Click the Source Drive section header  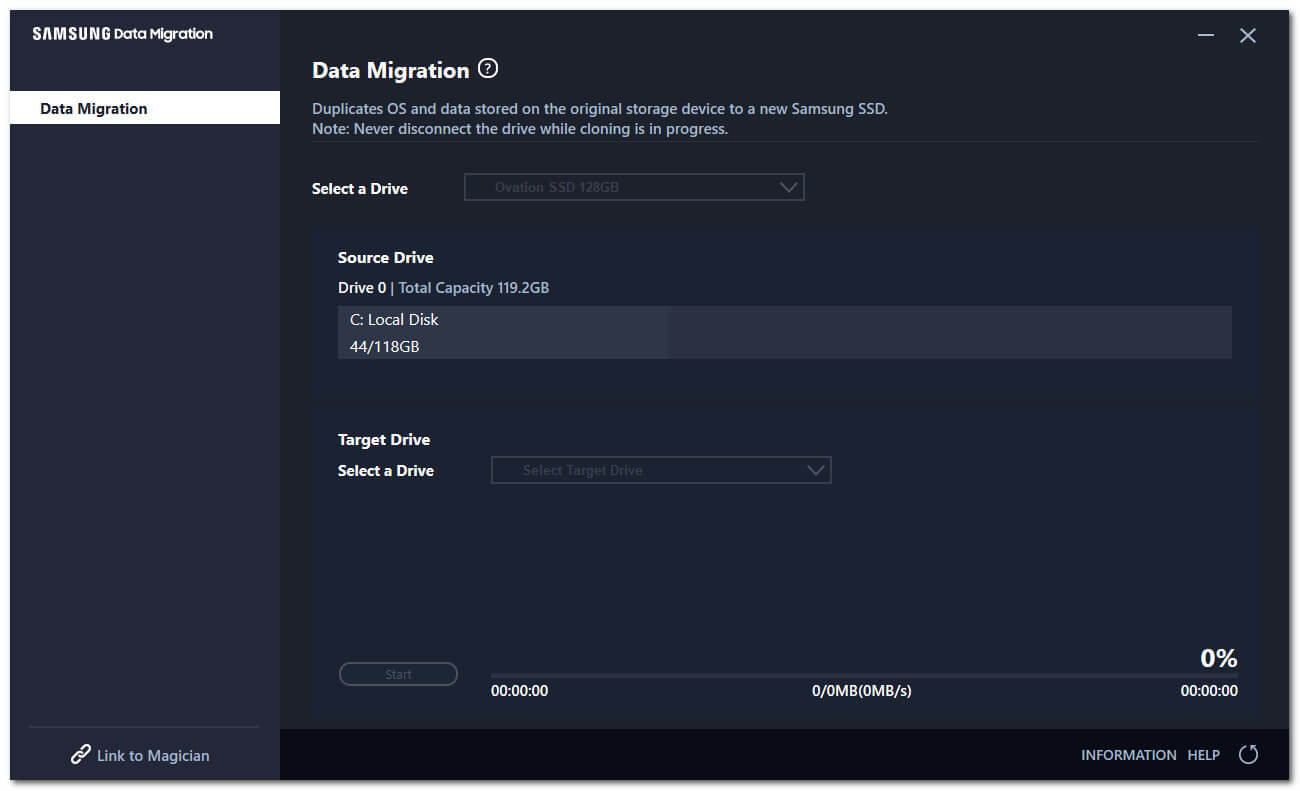(386, 257)
